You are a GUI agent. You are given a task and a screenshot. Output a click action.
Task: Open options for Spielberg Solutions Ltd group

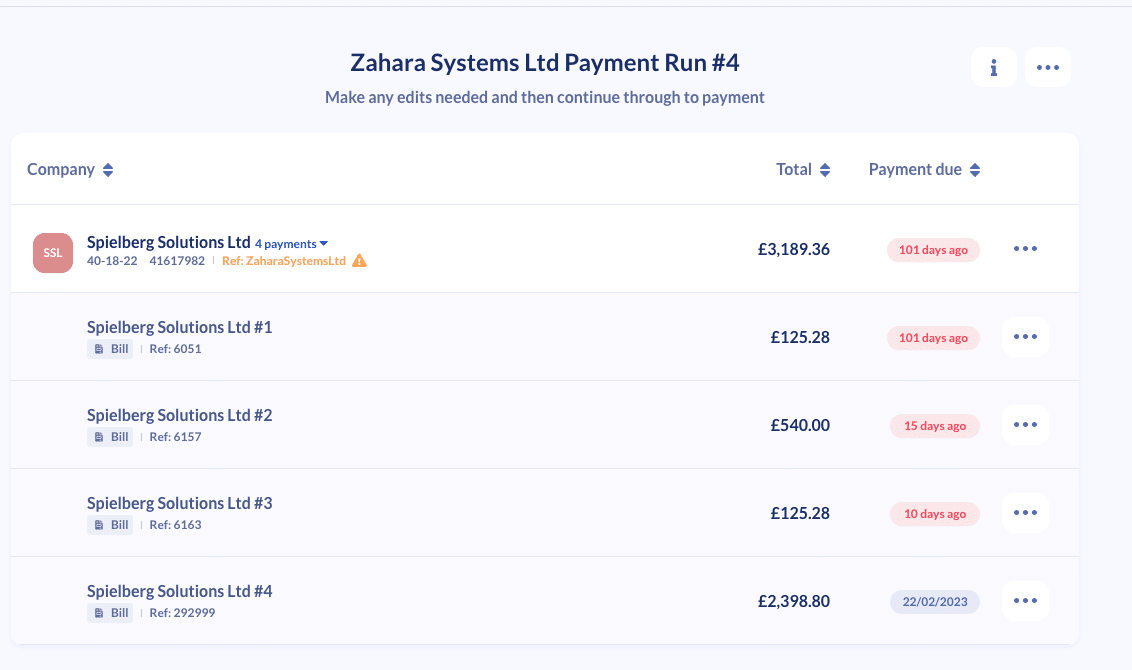click(x=1025, y=248)
